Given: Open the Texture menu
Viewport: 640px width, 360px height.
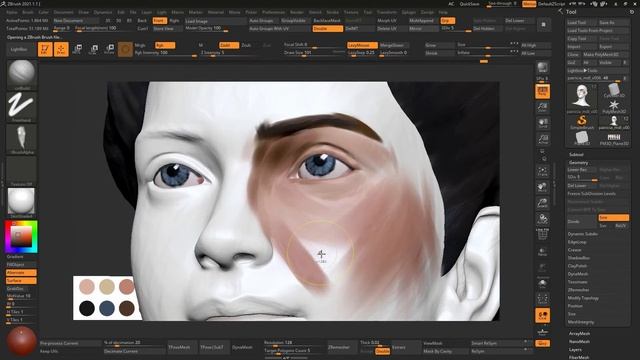Looking at the screenshot, I should 351,12.
